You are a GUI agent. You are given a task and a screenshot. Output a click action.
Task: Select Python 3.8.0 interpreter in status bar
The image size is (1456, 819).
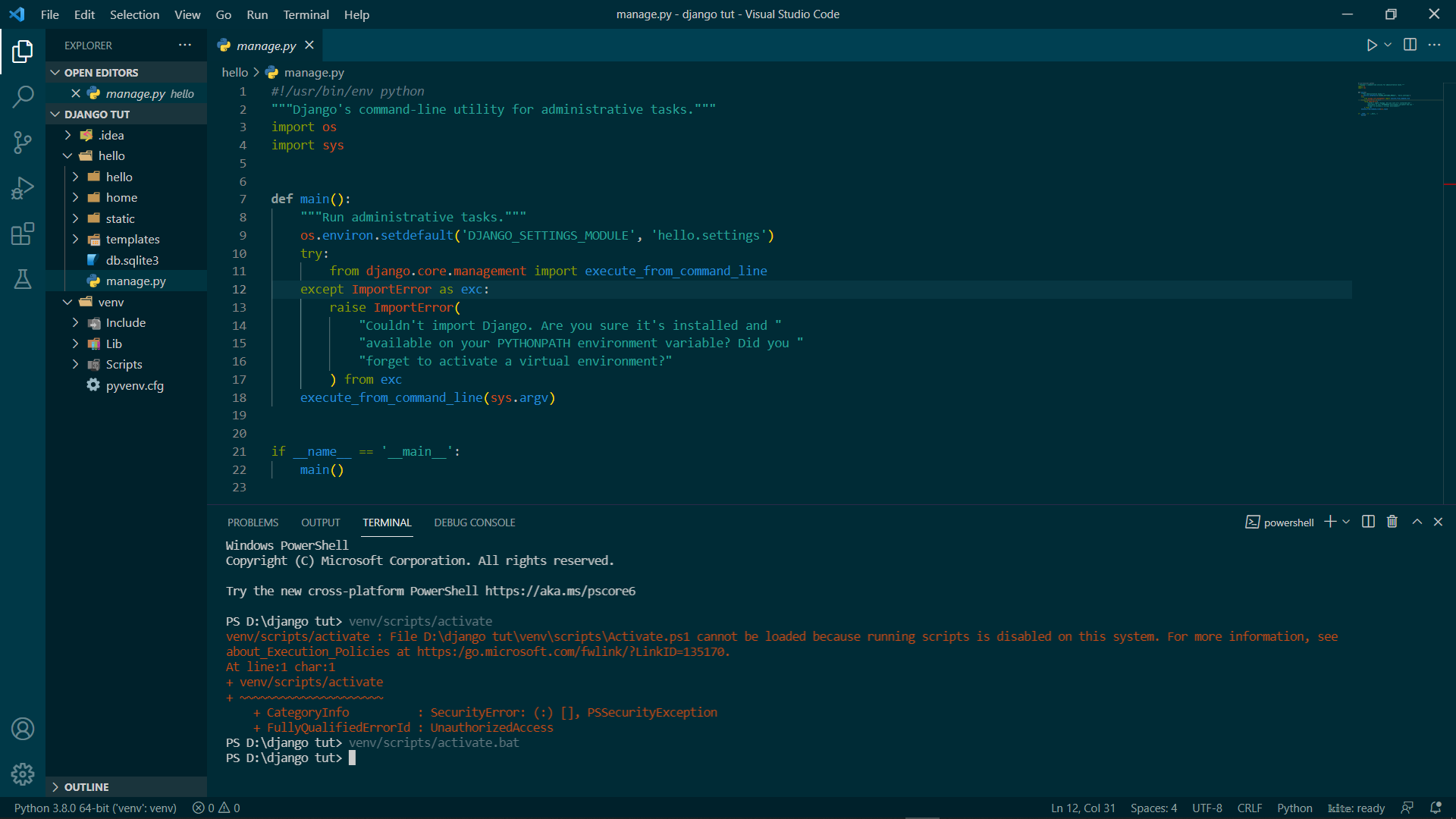pyautogui.click(x=95, y=808)
